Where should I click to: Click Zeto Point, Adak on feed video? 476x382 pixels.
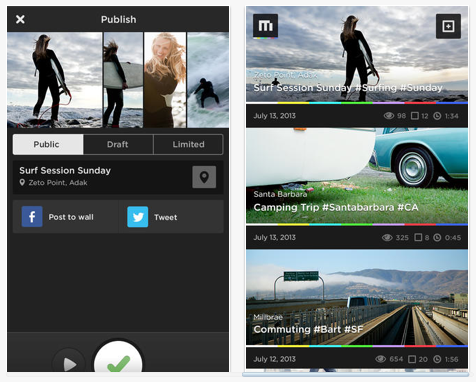pyautogui.click(x=285, y=75)
